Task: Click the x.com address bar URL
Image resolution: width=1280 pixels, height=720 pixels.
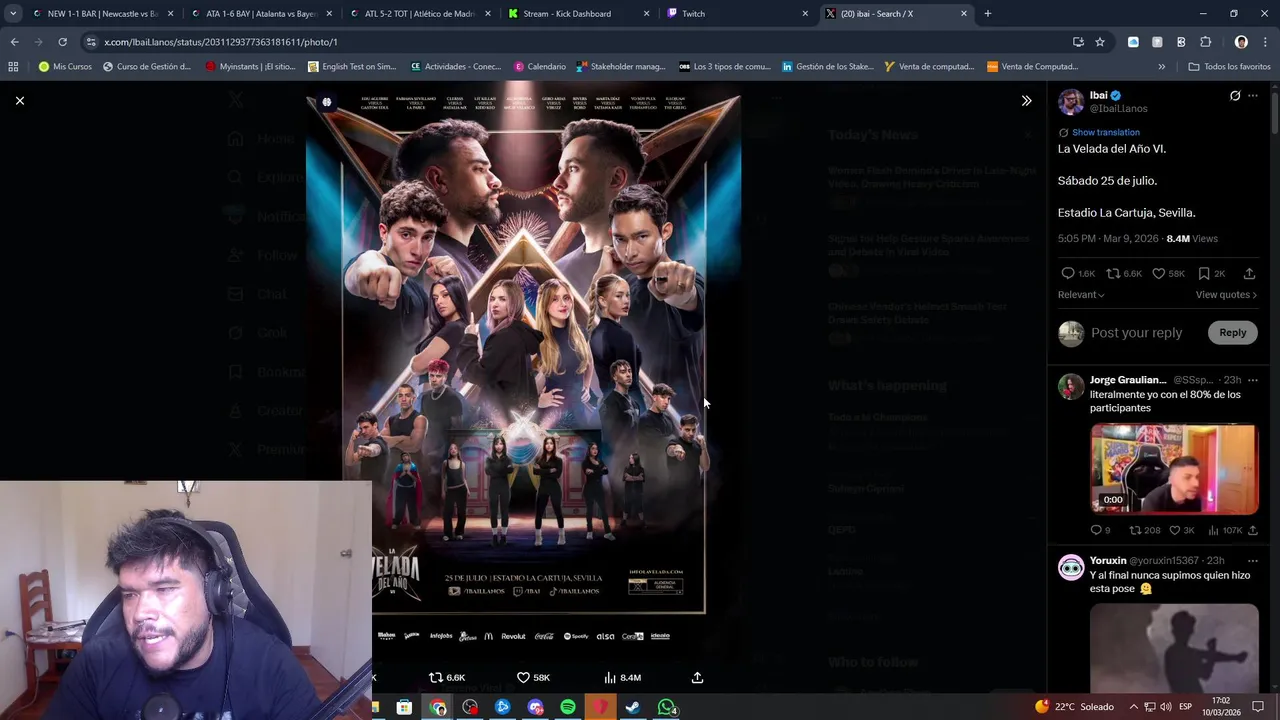Action: pos(221,42)
